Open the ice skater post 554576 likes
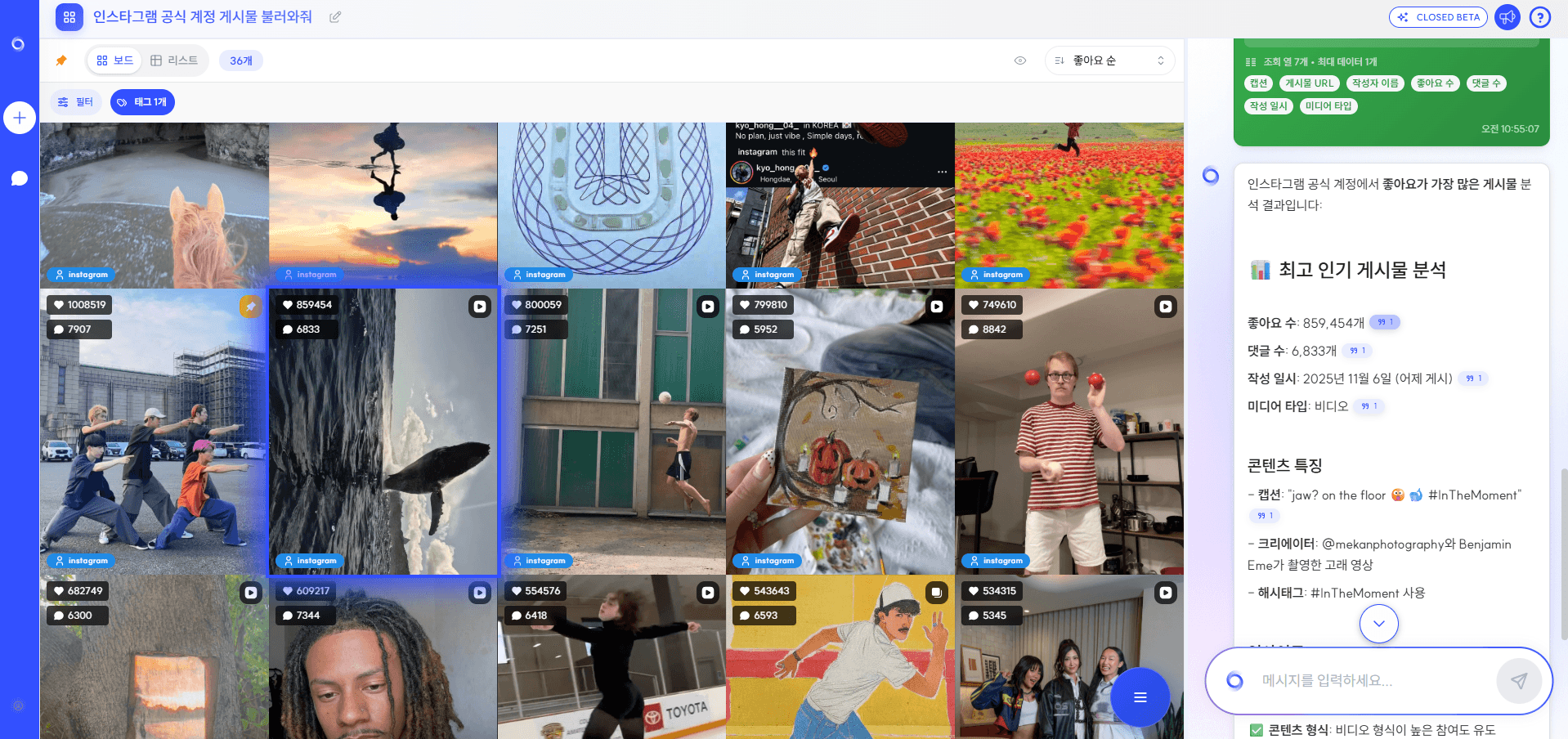The image size is (1568, 739). (612, 657)
